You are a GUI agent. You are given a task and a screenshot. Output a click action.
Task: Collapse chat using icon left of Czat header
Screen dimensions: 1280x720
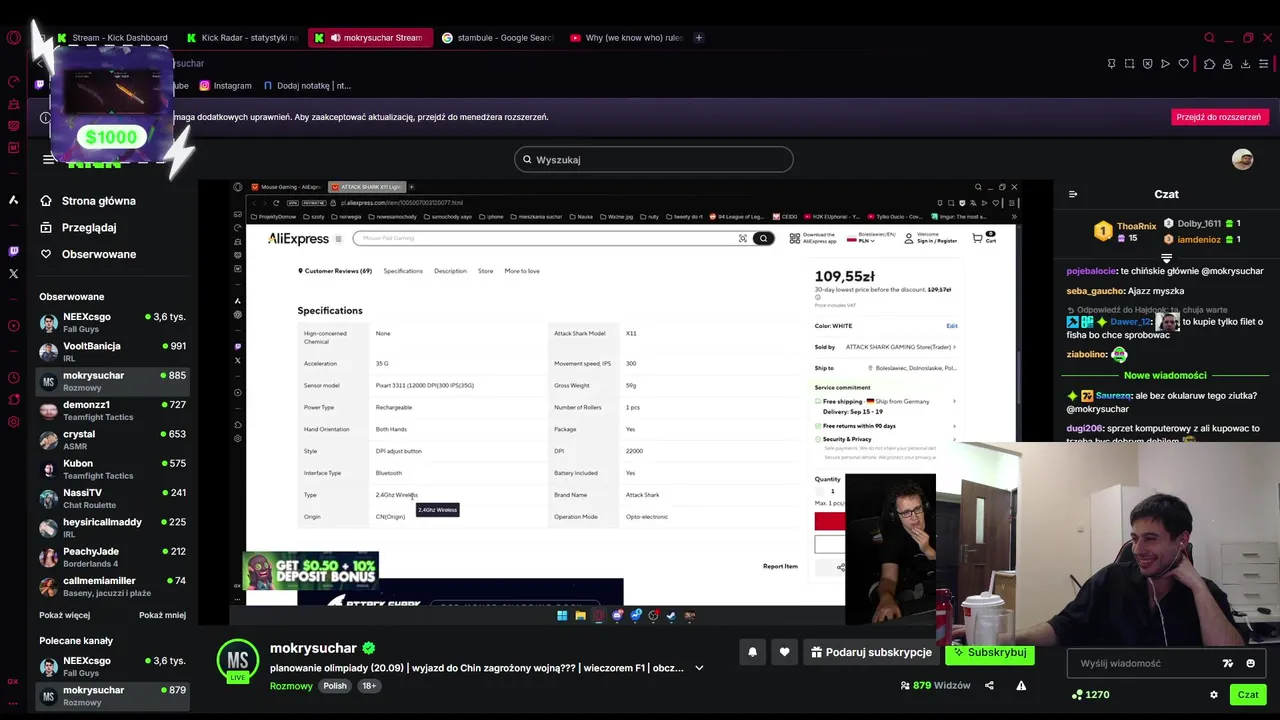[1073, 194]
